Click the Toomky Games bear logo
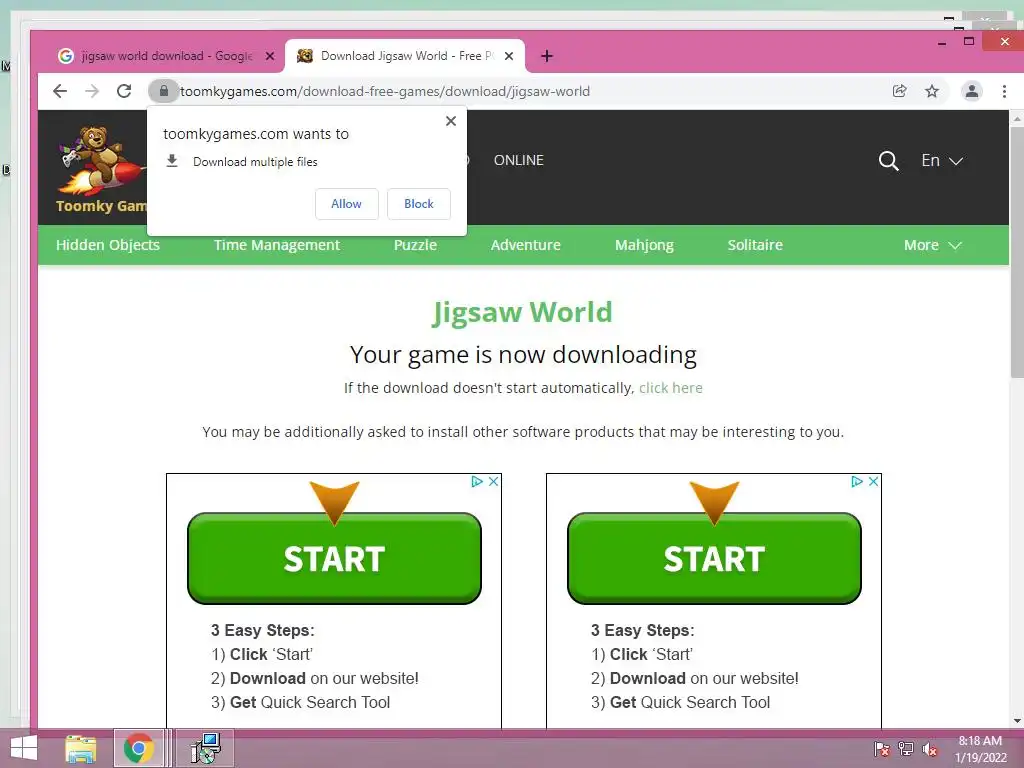The height and width of the screenshot is (768, 1024). tap(101, 169)
